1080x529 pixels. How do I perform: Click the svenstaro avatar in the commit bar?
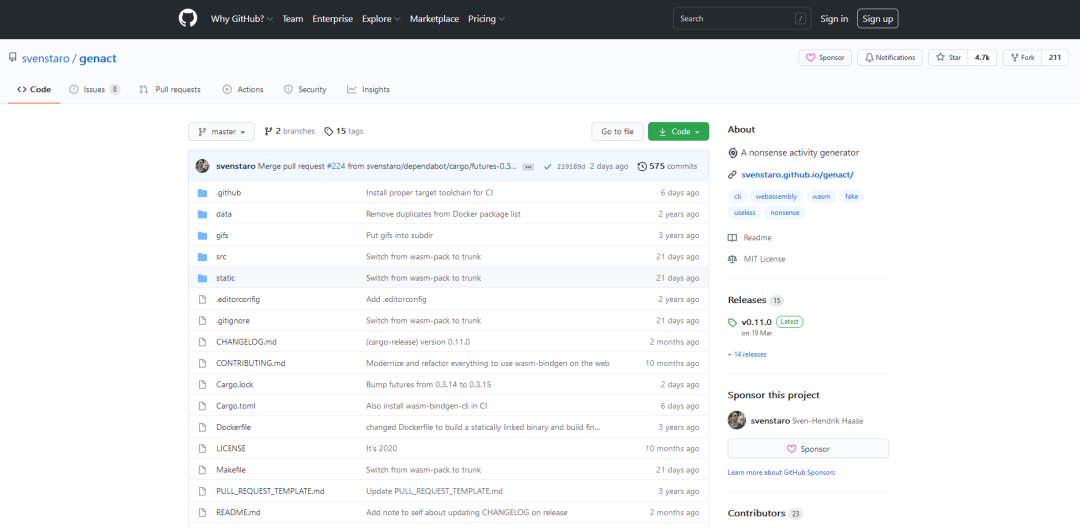click(202, 166)
